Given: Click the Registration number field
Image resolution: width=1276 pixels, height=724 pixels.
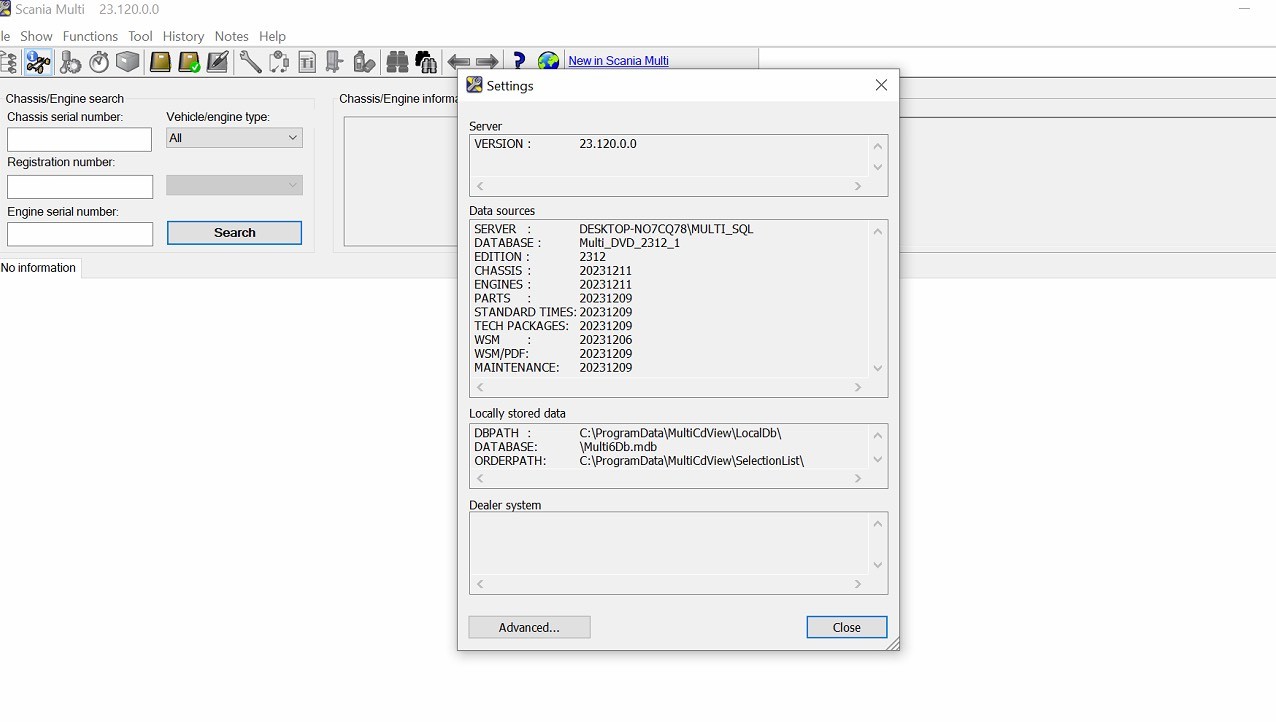Looking at the screenshot, I should 80,186.
